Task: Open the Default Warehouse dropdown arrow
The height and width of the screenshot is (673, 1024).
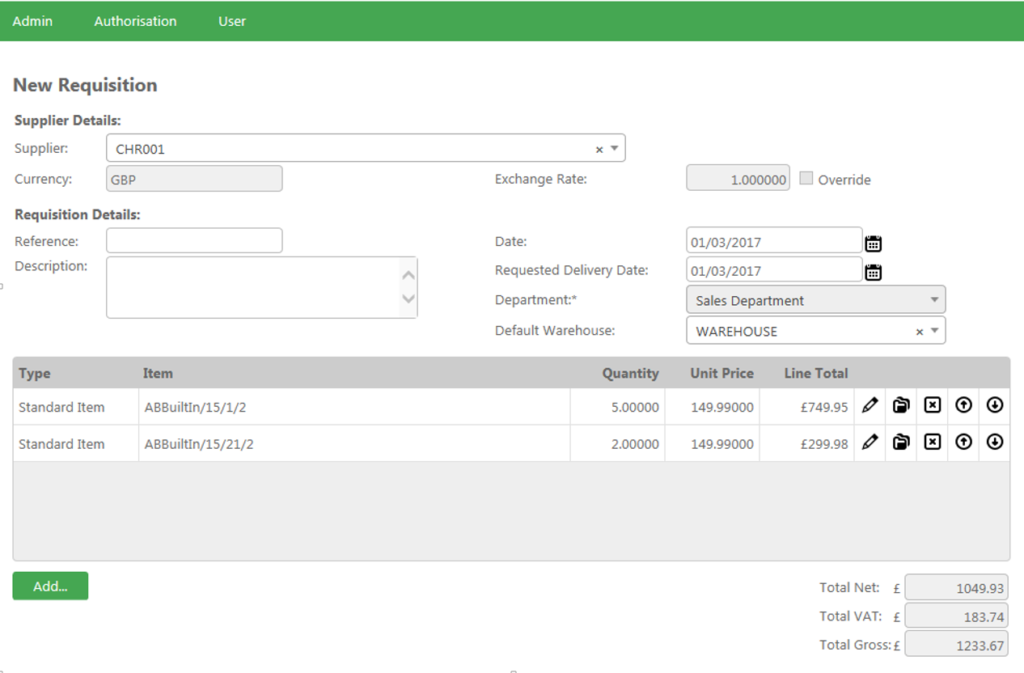Action: (x=935, y=330)
